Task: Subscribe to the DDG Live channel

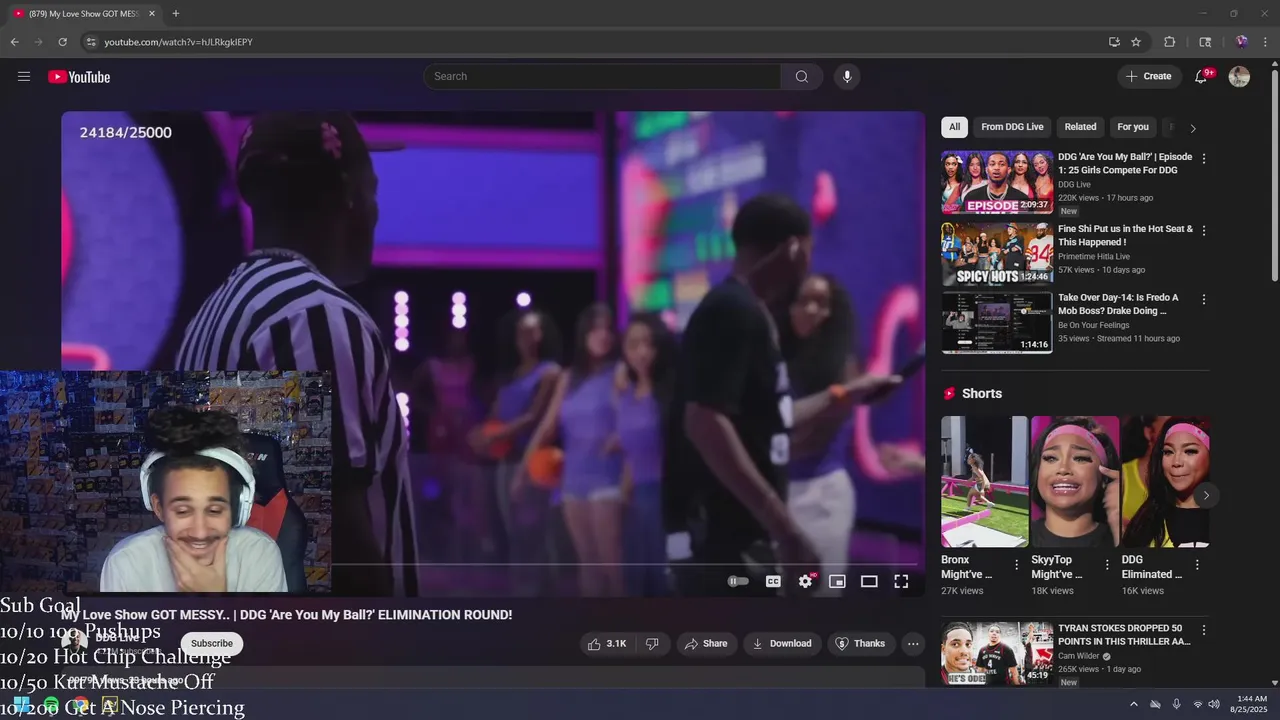Action: pyautogui.click(x=212, y=644)
